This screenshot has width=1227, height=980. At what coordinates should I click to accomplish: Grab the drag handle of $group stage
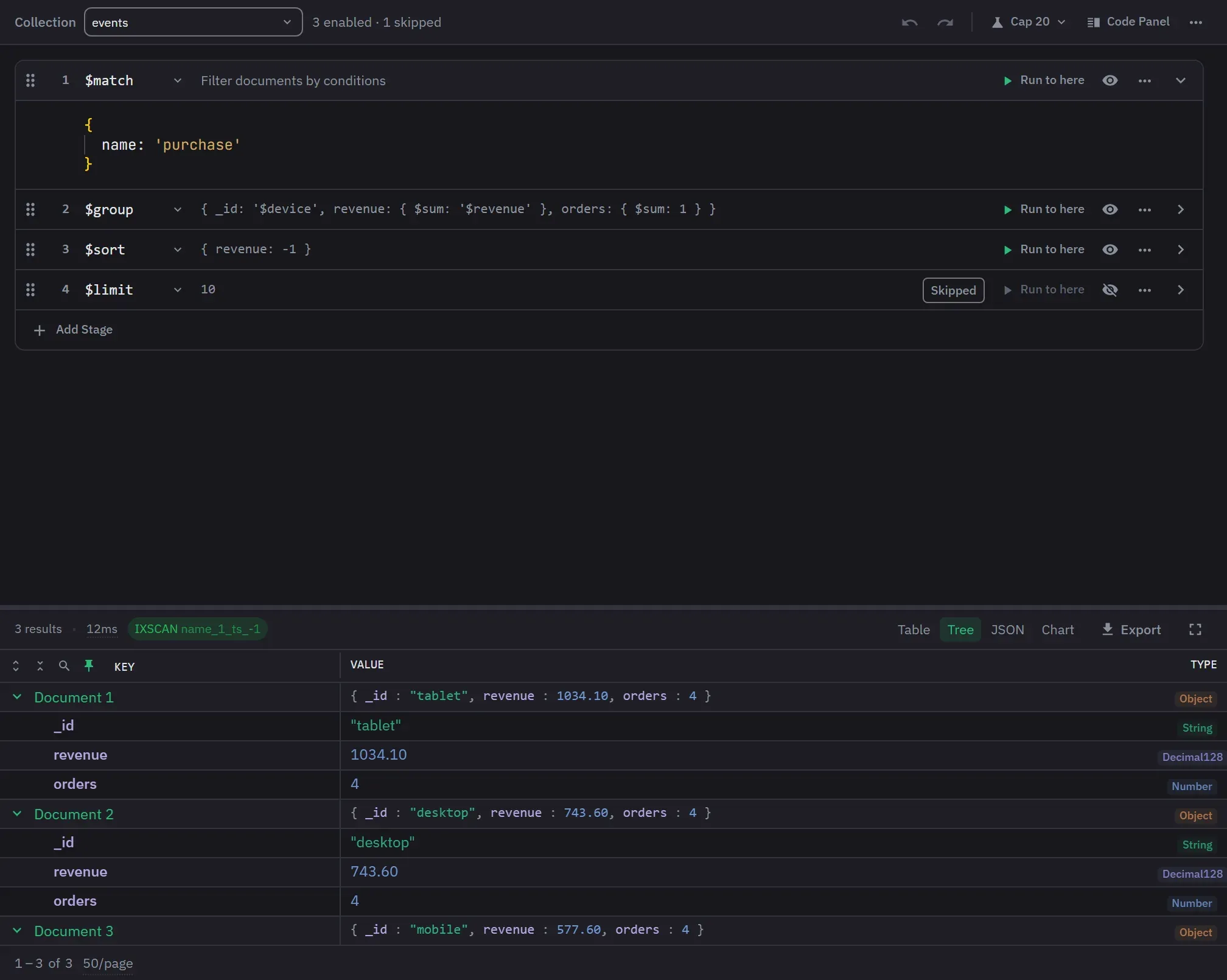point(30,209)
